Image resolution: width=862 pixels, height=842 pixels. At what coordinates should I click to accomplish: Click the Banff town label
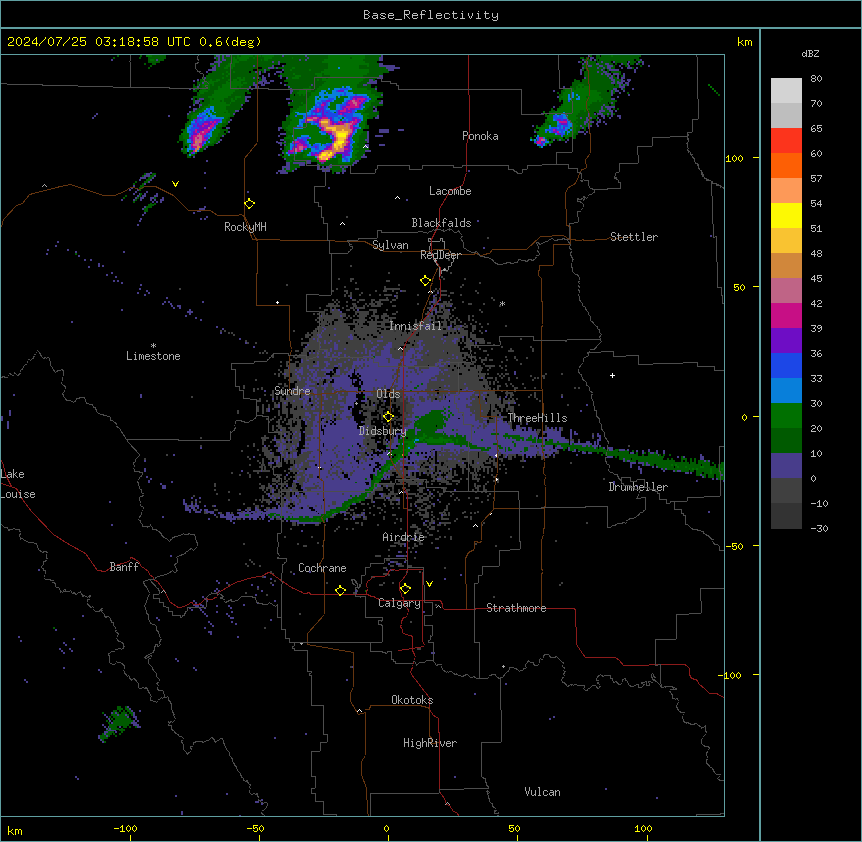coord(124,567)
